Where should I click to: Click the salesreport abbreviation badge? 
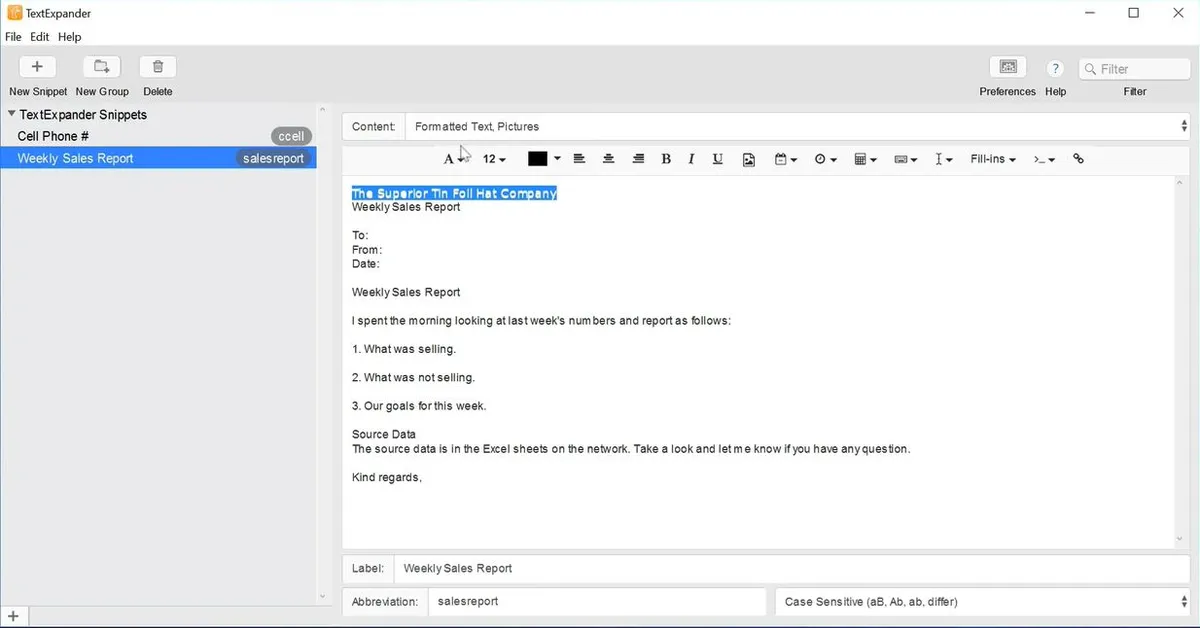click(x=274, y=158)
